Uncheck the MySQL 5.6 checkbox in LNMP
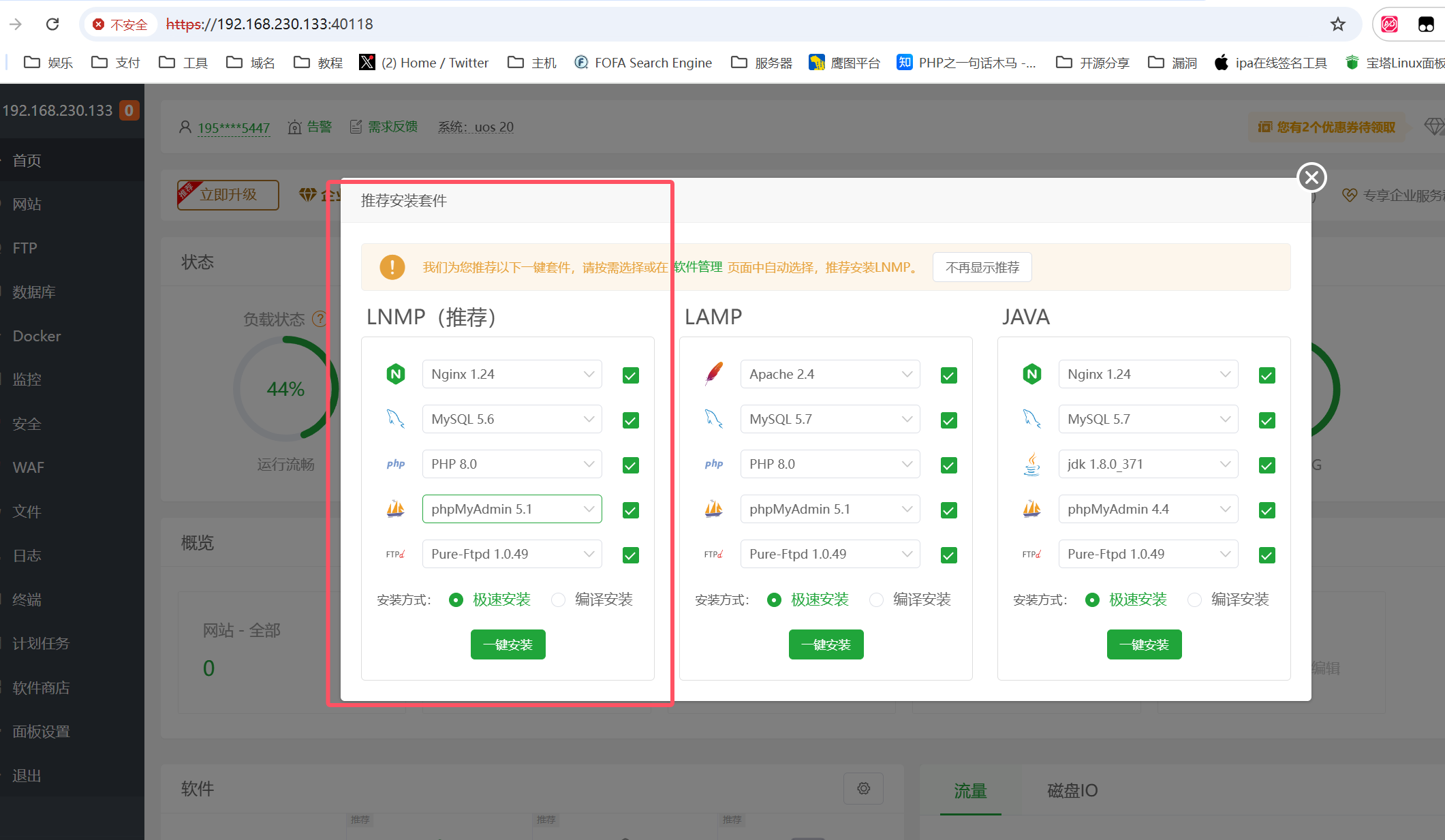 (x=631, y=420)
